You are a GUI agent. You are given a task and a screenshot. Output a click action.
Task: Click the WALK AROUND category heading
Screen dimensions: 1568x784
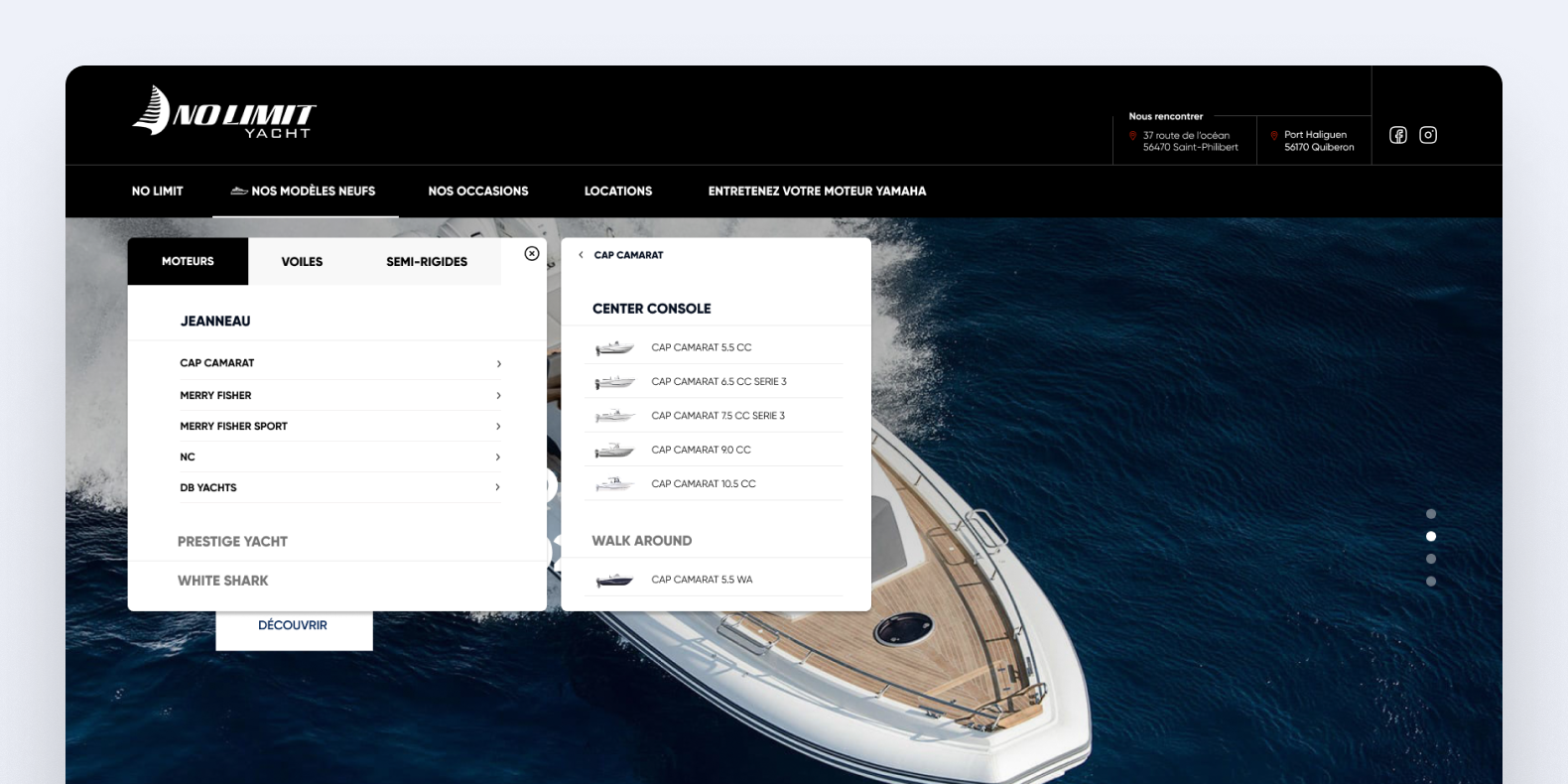642,541
